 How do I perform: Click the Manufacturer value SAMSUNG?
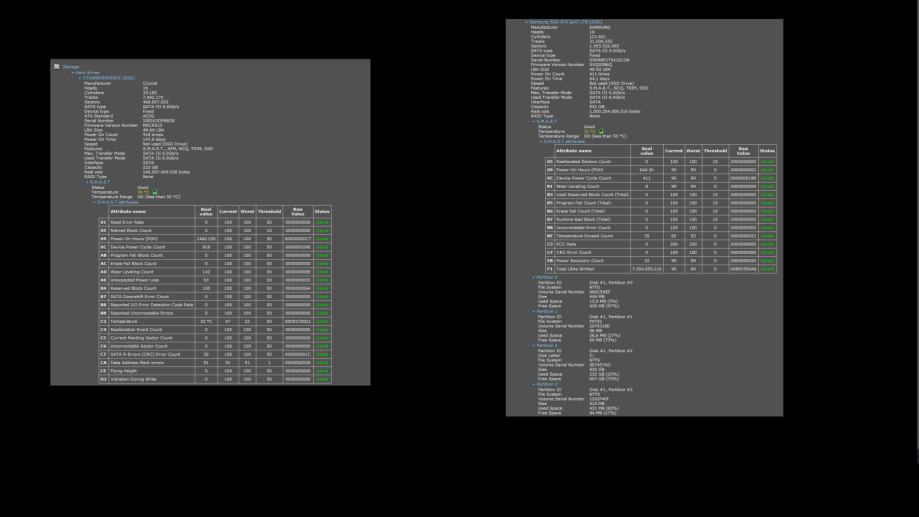pos(600,28)
